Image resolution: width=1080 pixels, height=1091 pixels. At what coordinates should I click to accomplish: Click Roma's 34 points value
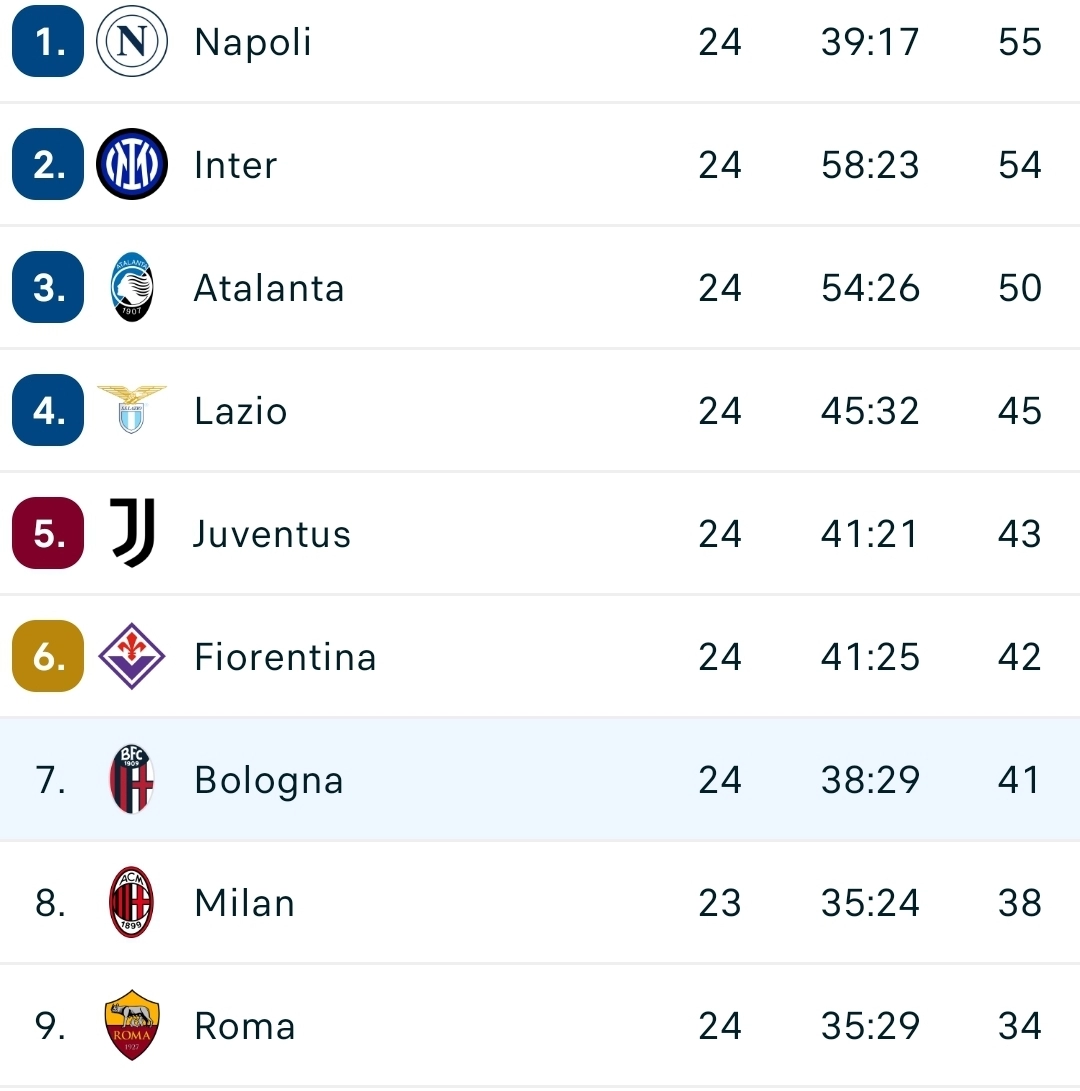pyautogui.click(x=1019, y=1026)
